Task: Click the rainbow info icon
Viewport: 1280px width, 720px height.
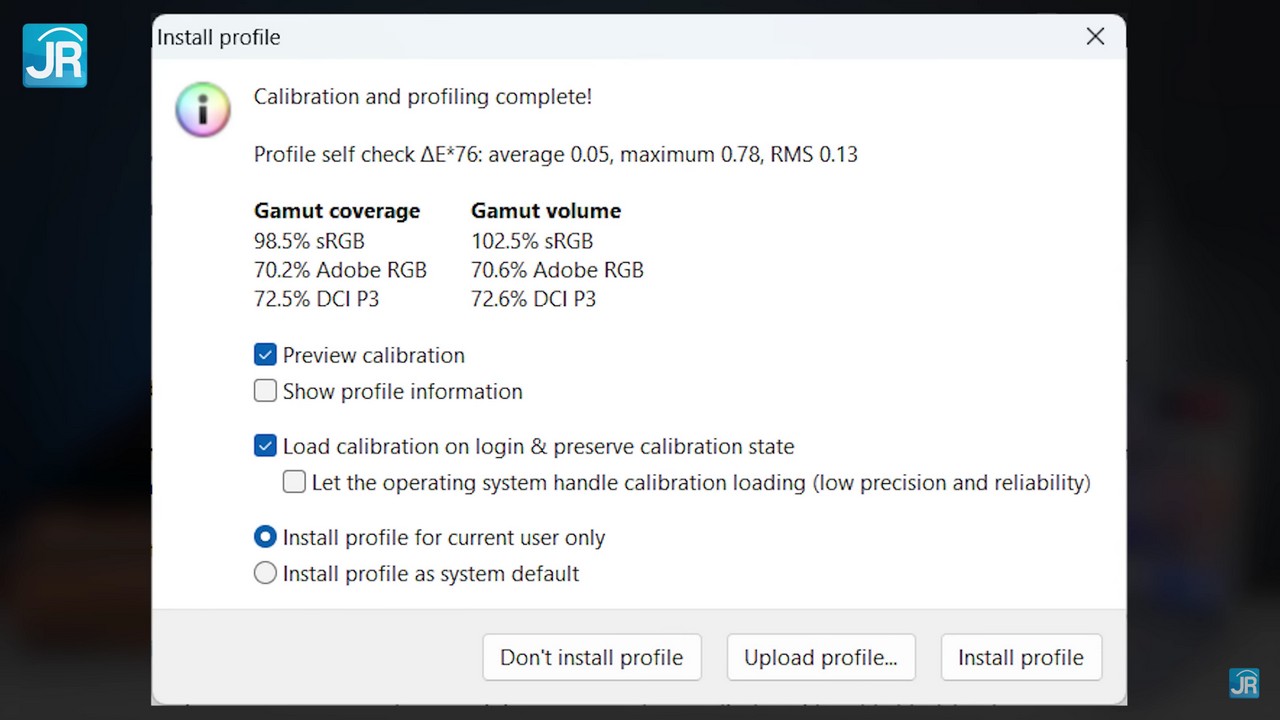Action: tap(203, 109)
